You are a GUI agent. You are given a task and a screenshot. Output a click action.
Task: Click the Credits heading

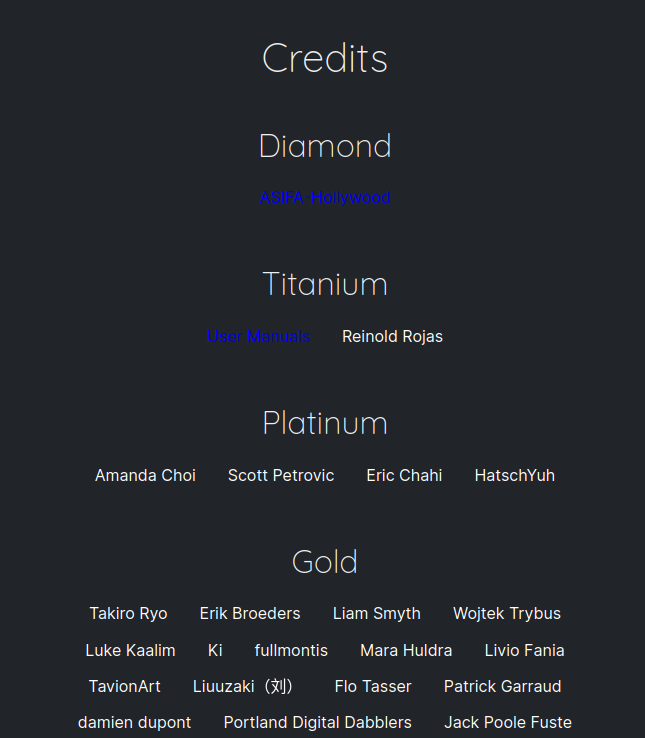(324, 58)
